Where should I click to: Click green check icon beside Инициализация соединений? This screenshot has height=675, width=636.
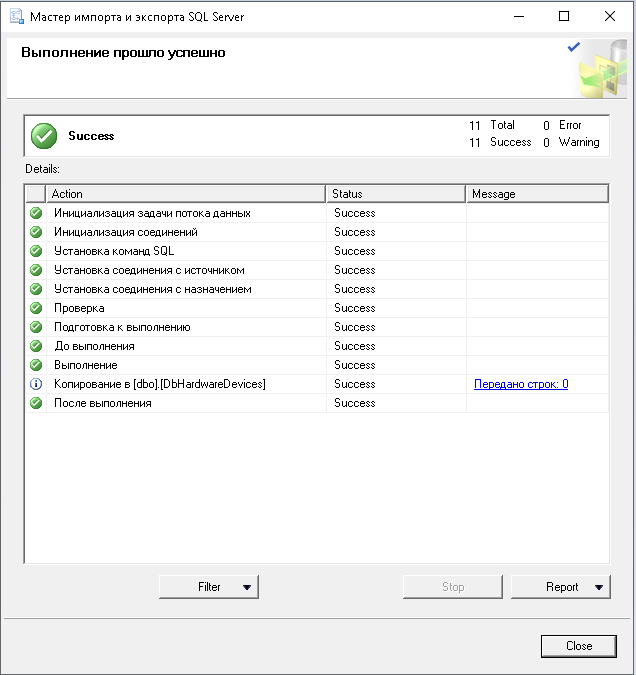(x=36, y=232)
